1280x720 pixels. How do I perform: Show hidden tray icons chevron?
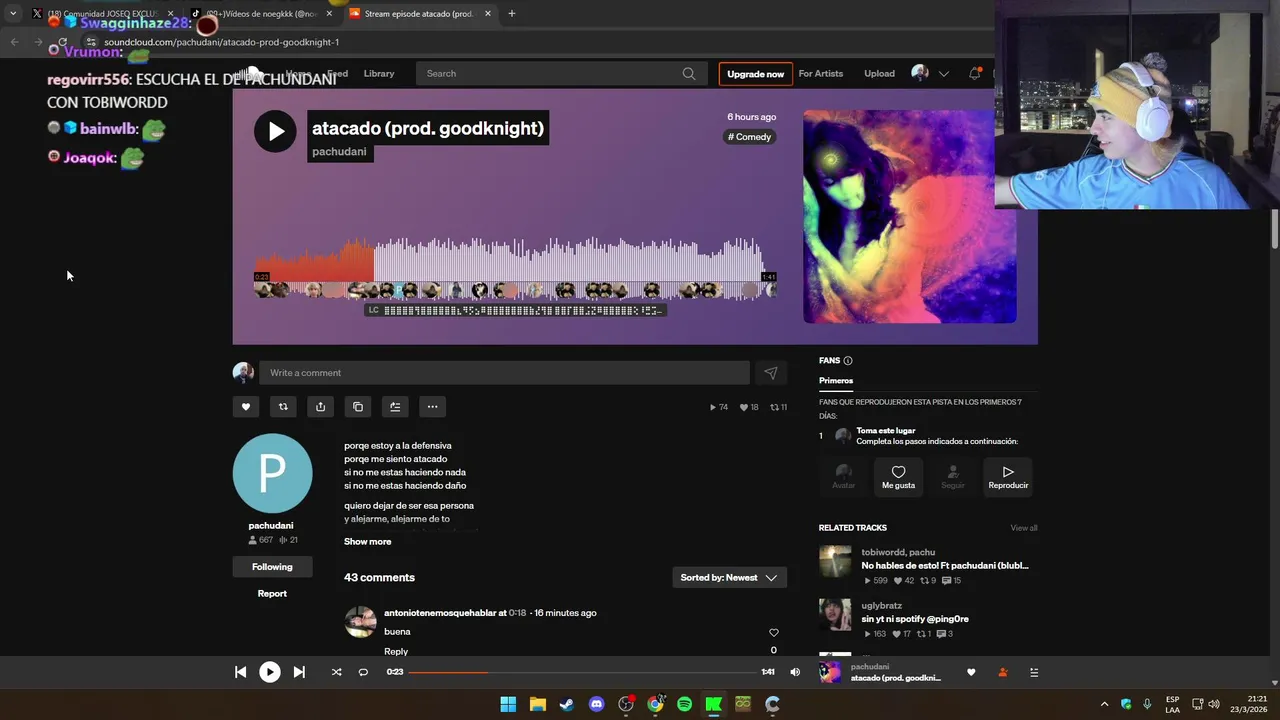1104,704
